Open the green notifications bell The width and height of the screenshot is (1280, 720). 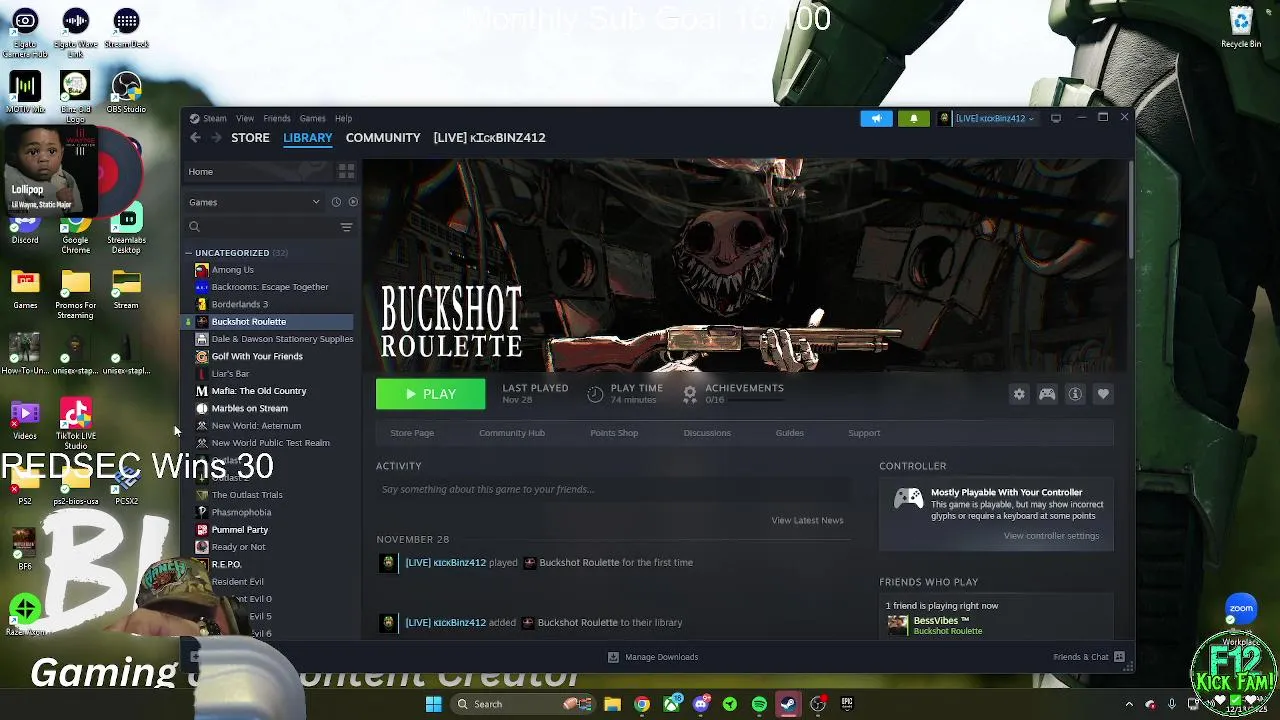(x=913, y=118)
